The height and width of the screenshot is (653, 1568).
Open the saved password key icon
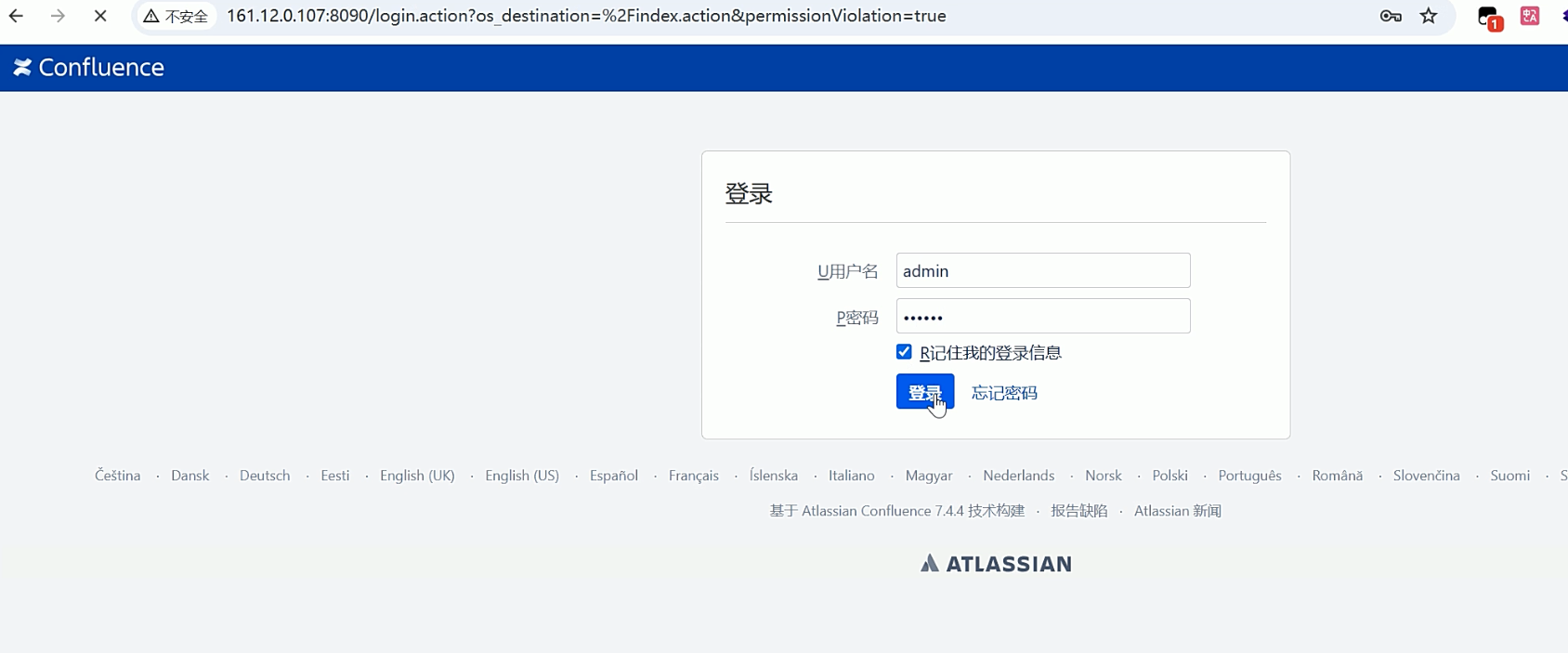pyautogui.click(x=1391, y=16)
